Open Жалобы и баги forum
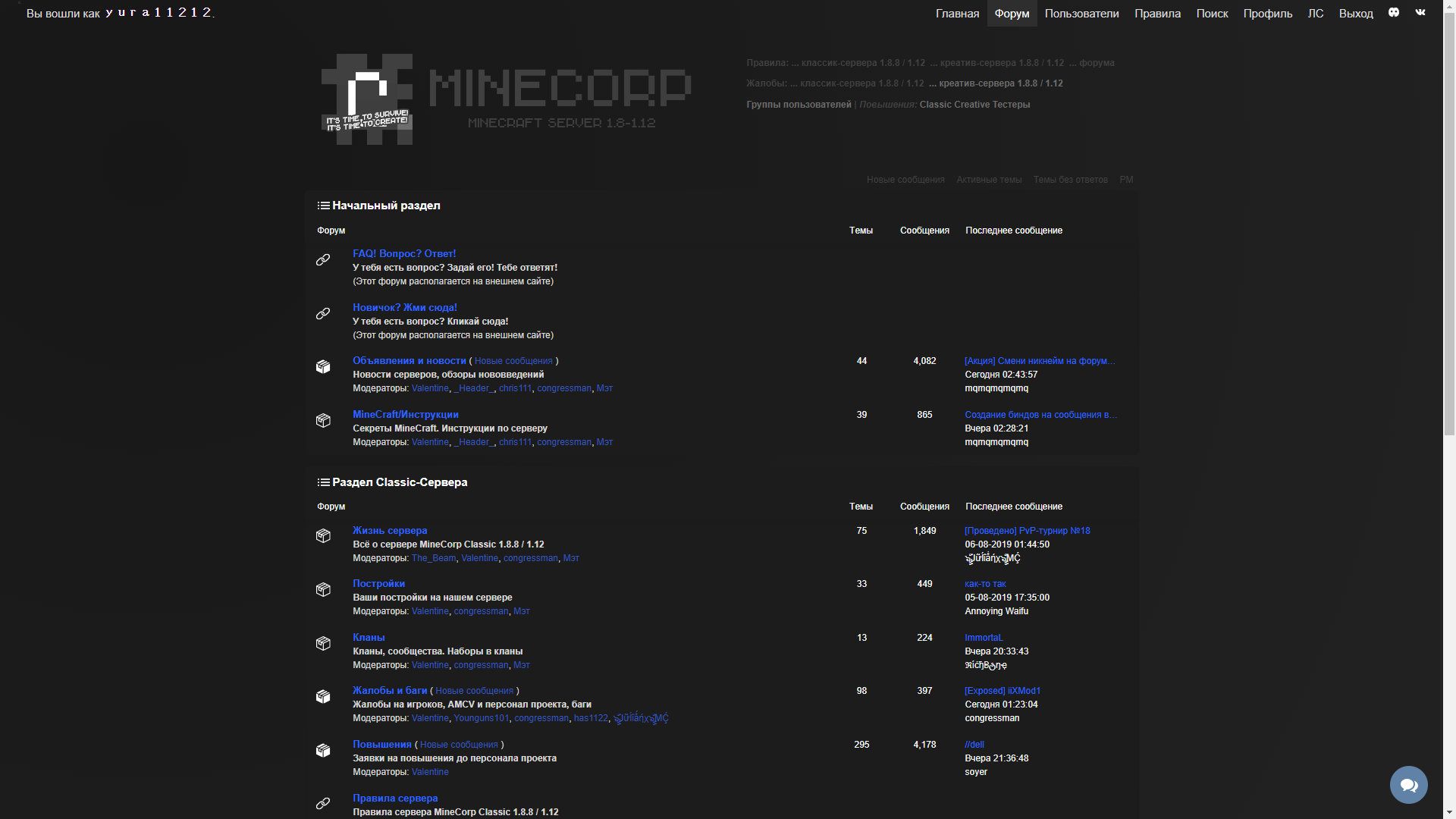The width and height of the screenshot is (1456, 819). coord(390,691)
